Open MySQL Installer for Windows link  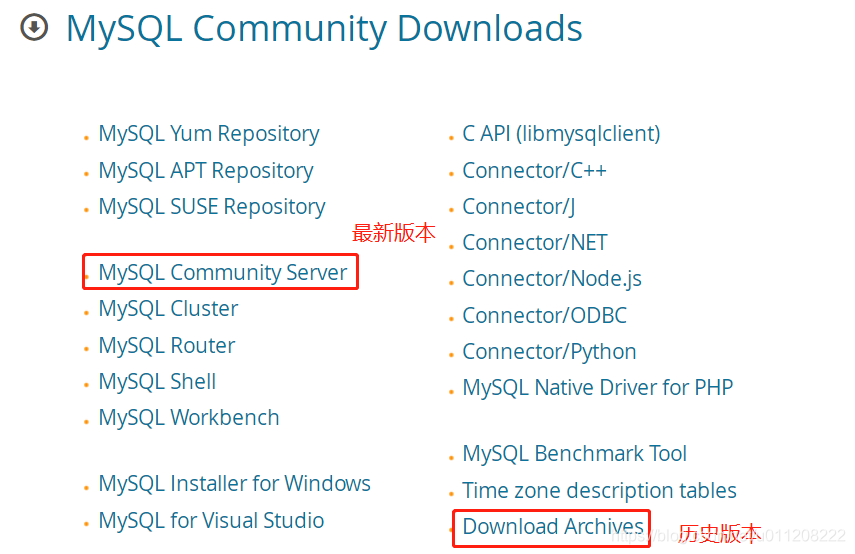234,484
